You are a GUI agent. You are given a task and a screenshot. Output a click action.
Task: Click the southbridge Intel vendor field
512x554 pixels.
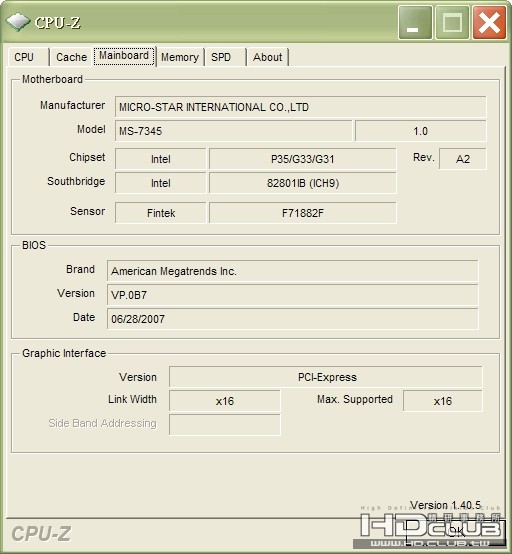[160, 183]
